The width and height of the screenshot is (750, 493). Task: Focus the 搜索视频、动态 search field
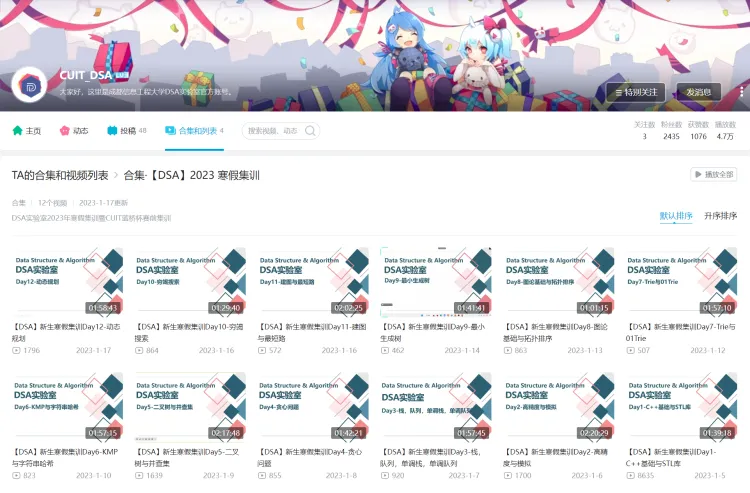(x=272, y=131)
